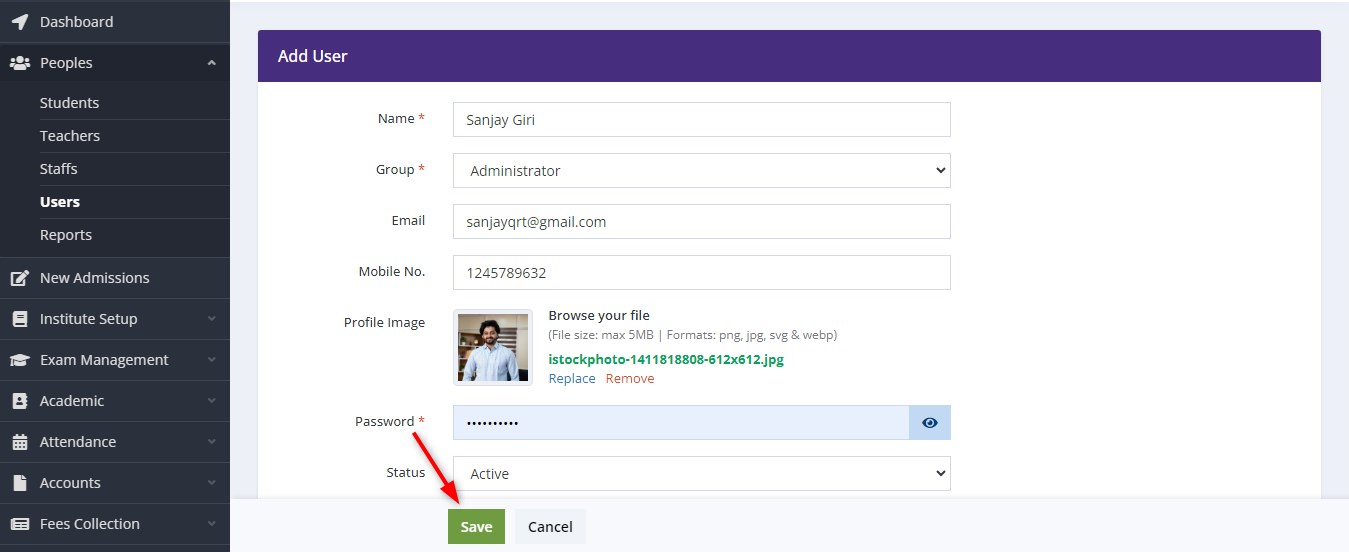Viewport: 1349px width, 552px height.
Task: Click the Academic address-book icon
Action: click(x=20, y=400)
